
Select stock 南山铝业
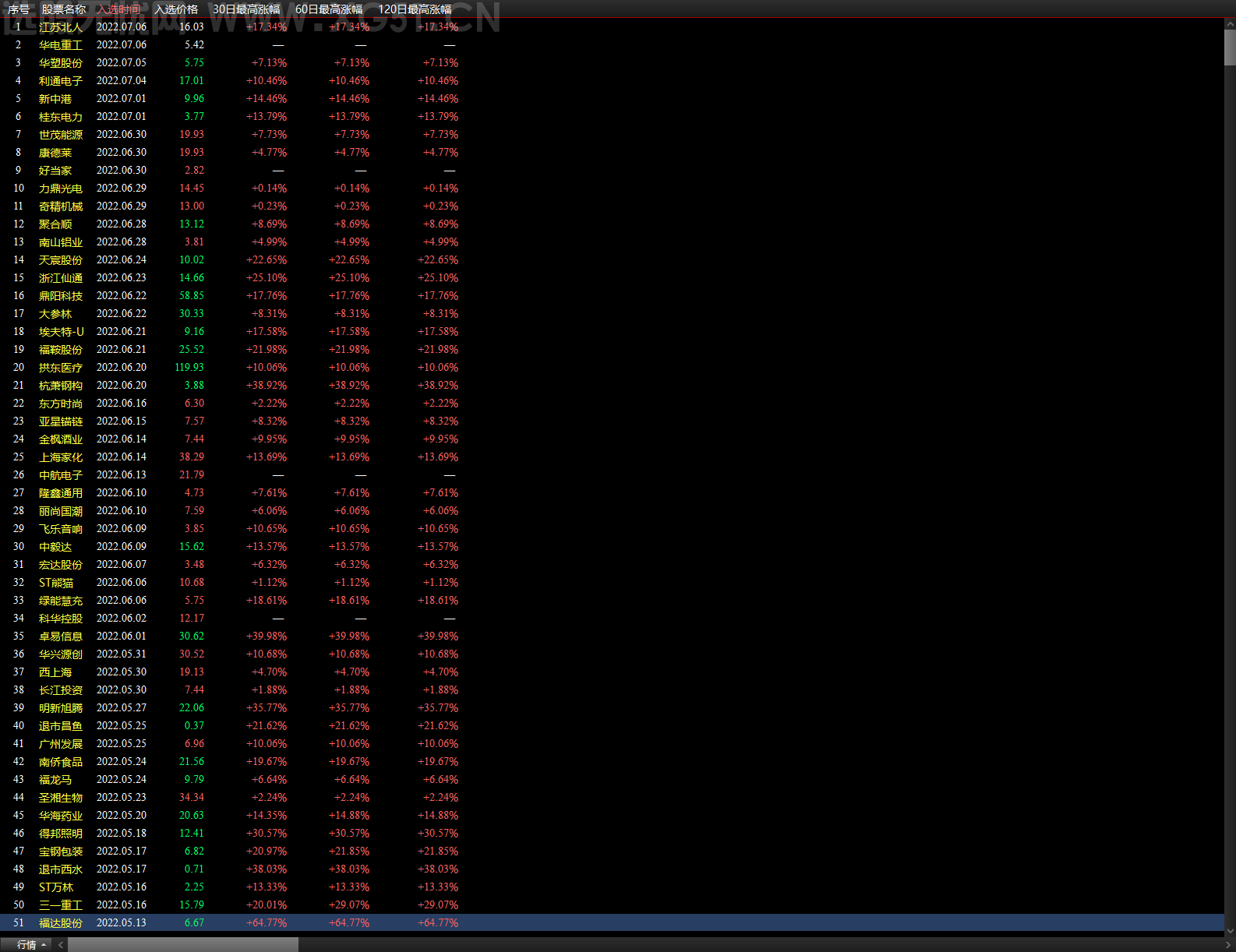coord(61,242)
